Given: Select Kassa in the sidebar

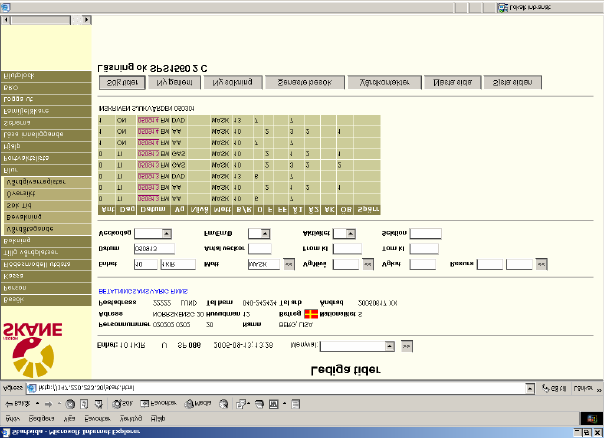Looking at the screenshot, I should coord(46,276).
